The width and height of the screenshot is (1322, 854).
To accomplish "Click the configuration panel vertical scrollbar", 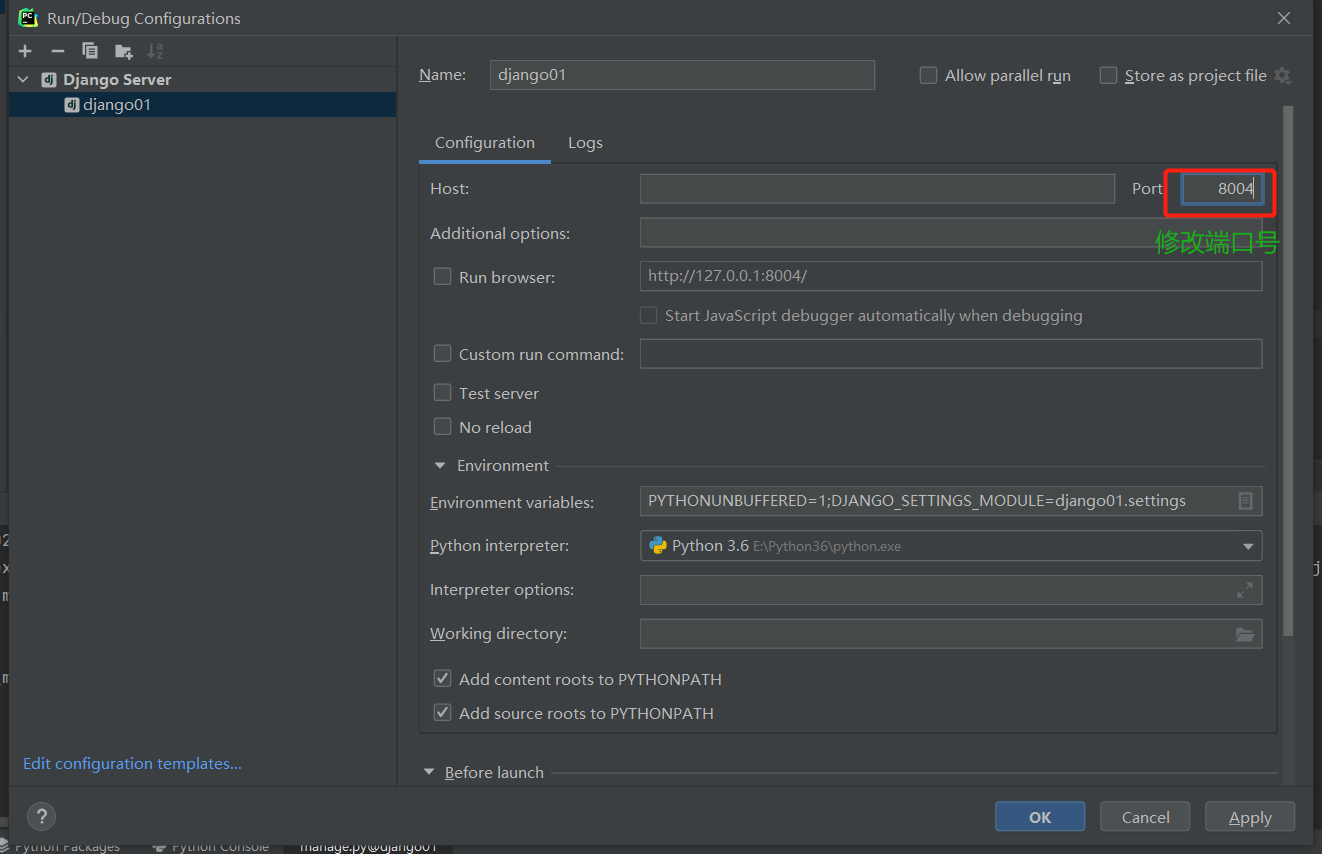I will (x=1288, y=370).
